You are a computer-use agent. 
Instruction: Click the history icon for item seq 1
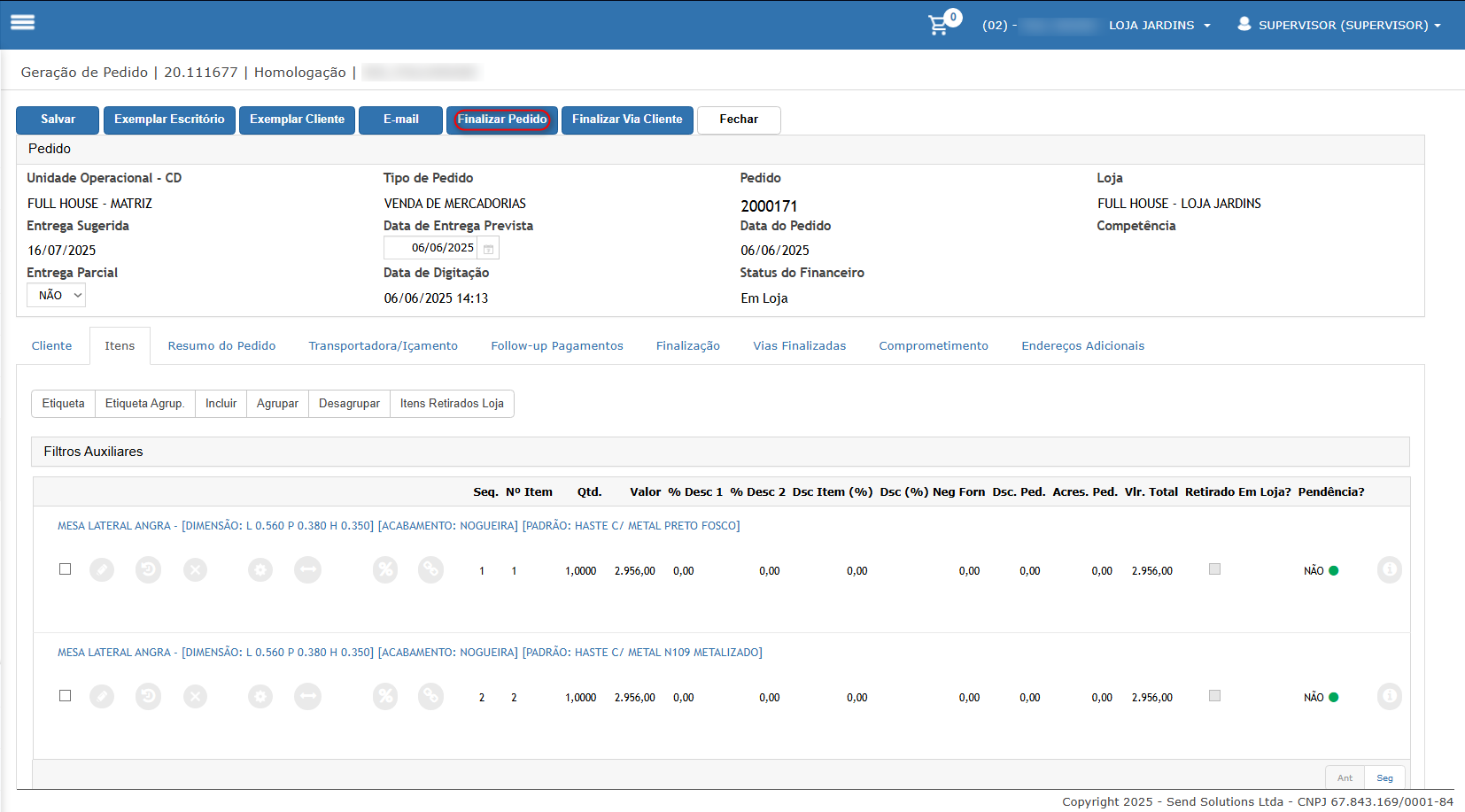click(148, 569)
